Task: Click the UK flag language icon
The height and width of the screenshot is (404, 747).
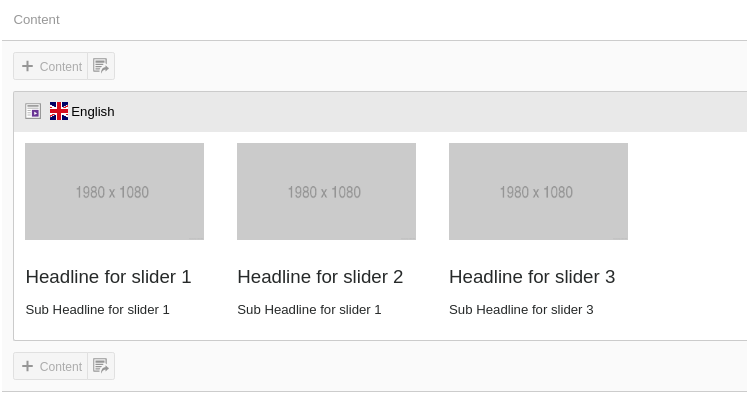Action: (x=59, y=111)
